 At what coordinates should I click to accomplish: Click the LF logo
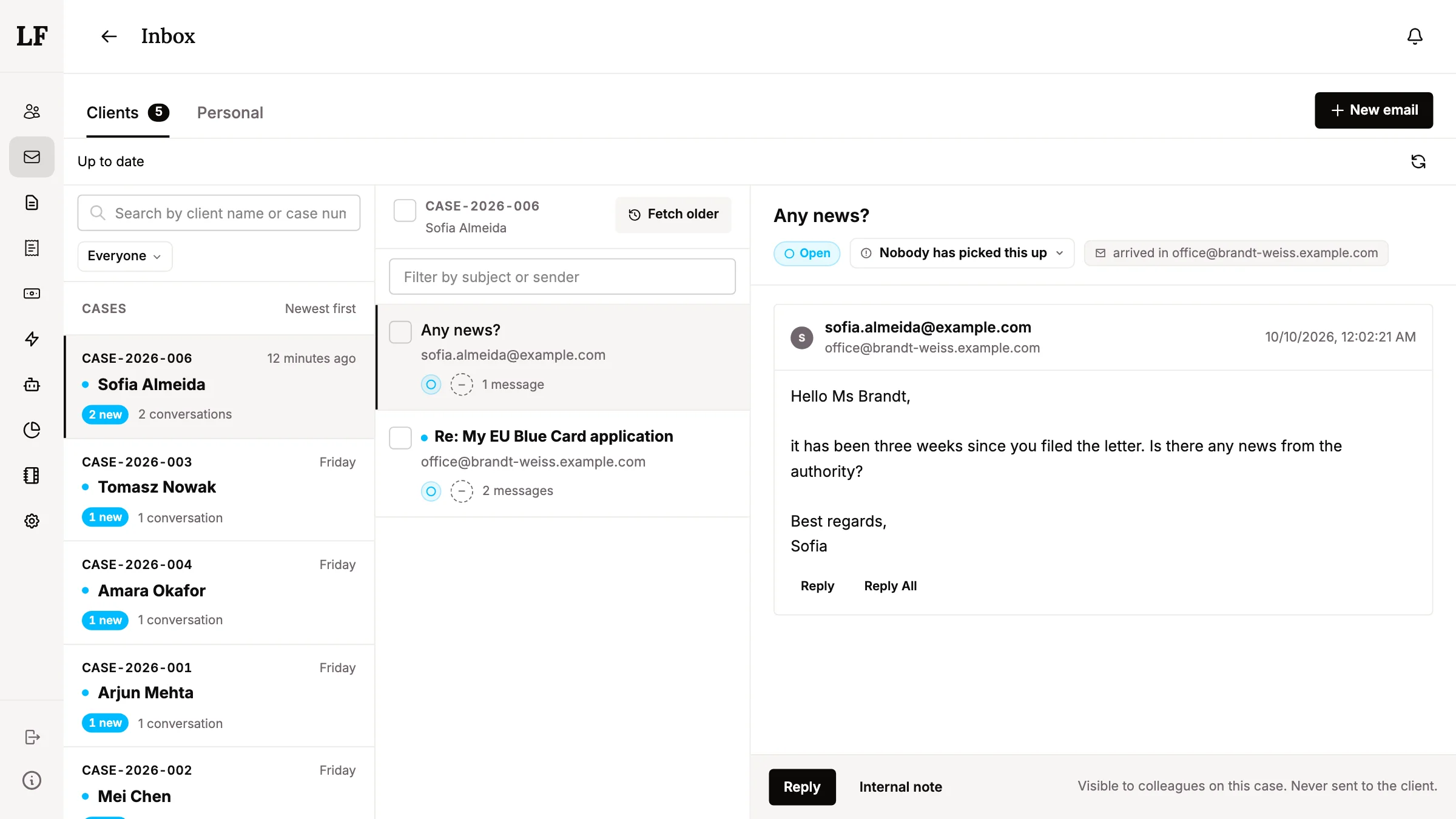pyautogui.click(x=32, y=36)
